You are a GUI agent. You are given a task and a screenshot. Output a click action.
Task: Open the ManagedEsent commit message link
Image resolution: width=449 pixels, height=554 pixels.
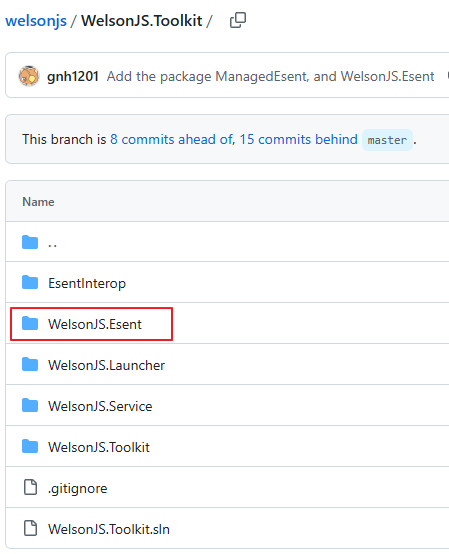(x=271, y=76)
